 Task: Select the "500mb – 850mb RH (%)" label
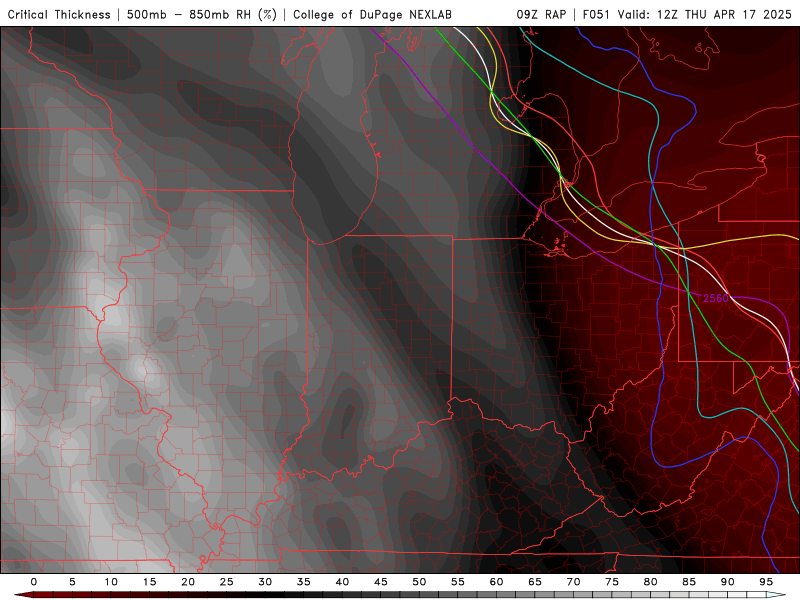coord(202,14)
